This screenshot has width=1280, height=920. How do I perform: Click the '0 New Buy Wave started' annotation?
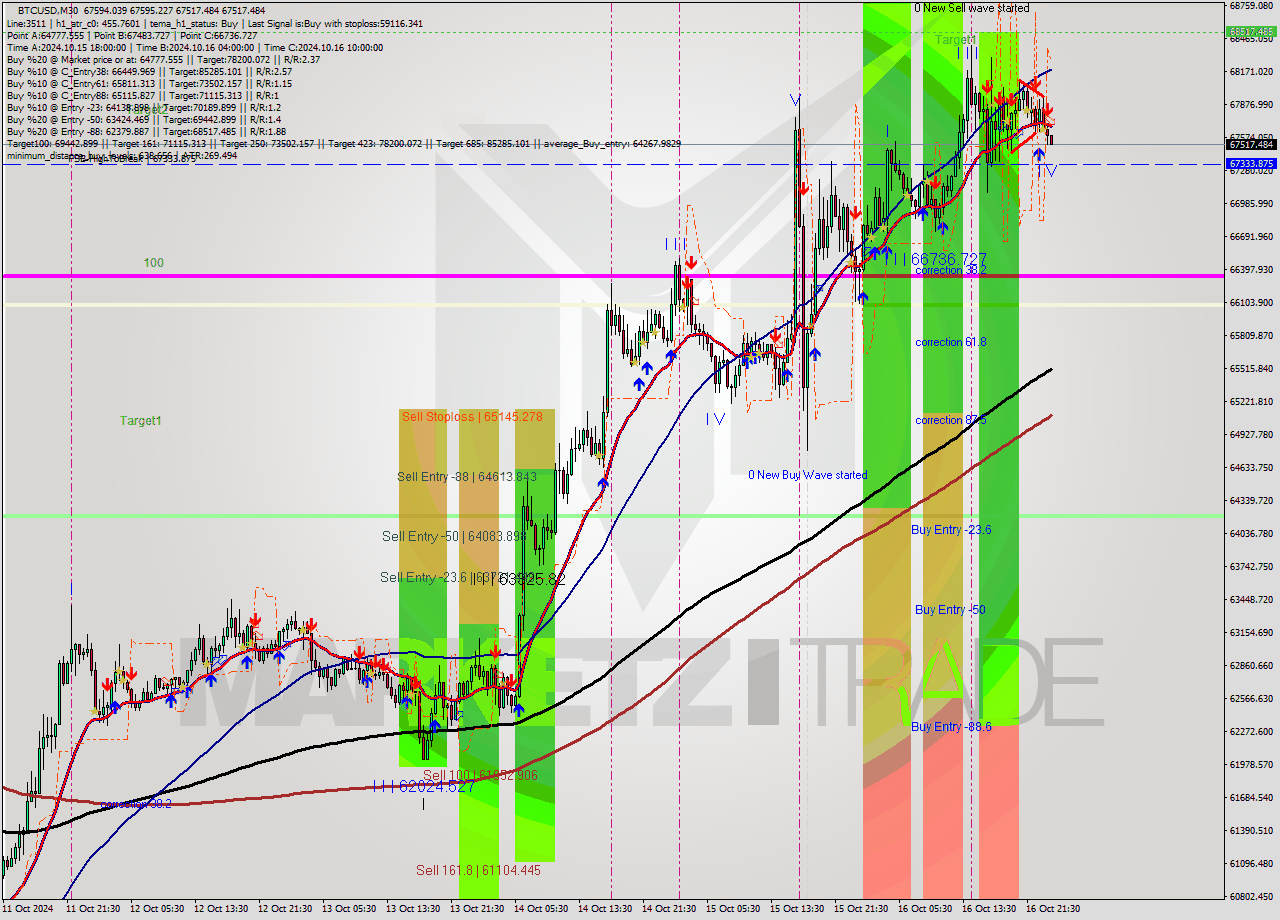[x=808, y=475]
